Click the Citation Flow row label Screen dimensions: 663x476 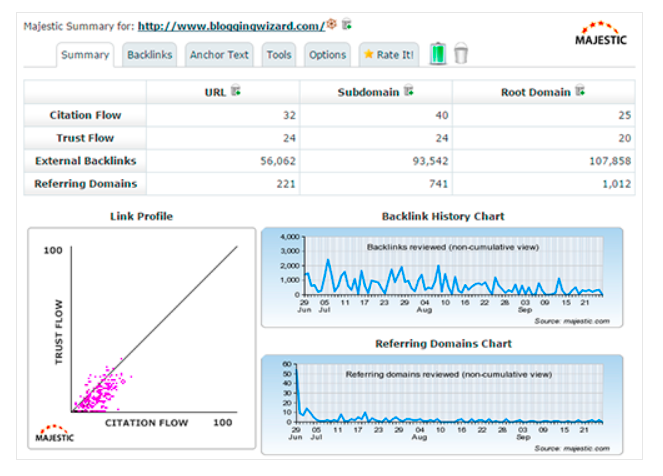pos(85,115)
